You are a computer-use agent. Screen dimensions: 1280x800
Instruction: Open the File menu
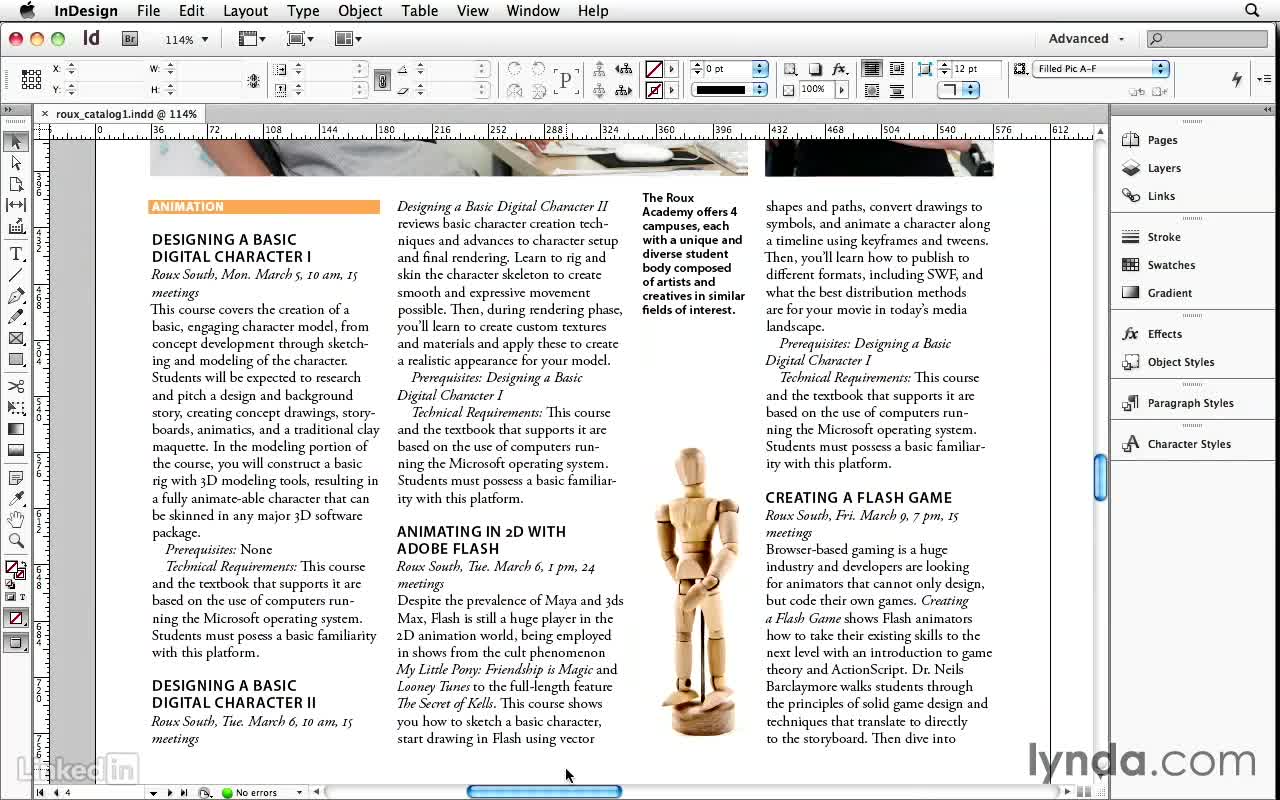click(x=148, y=11)
